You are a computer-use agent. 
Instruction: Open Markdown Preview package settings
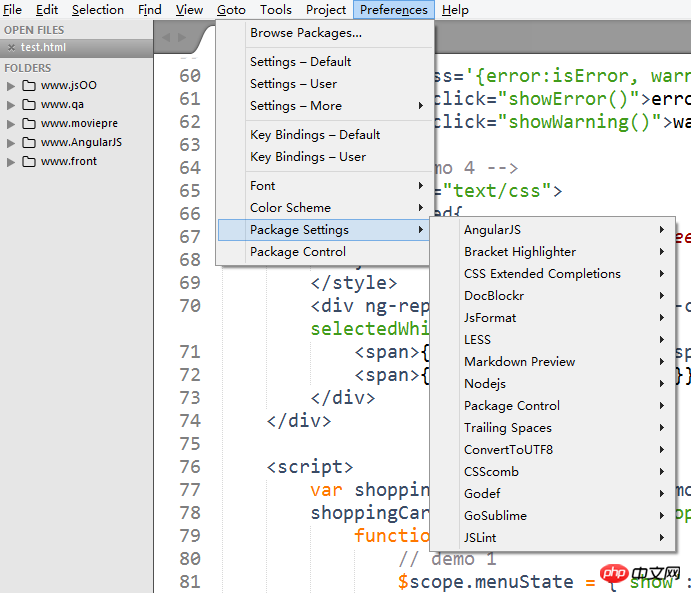pyautogui.click(x=552, y=362)
